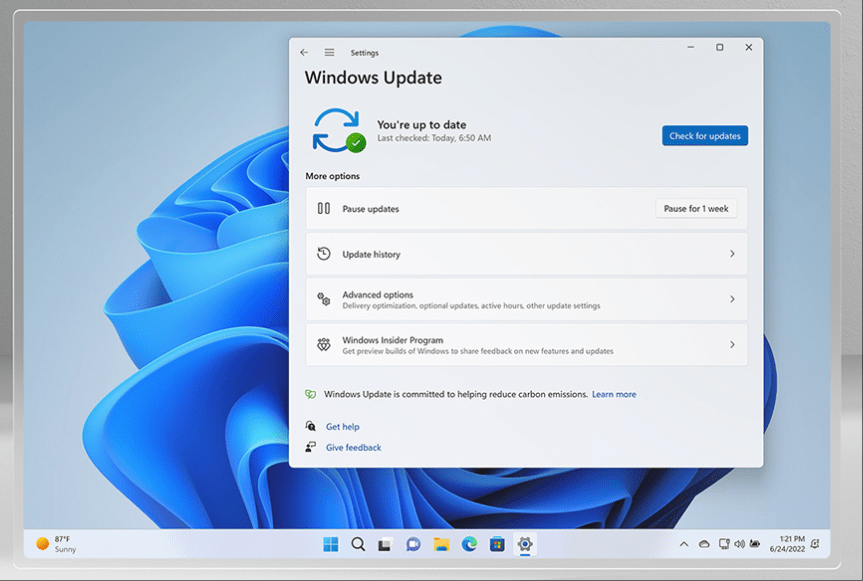Expand Advanced options with its chevron
Image resolution: width=863 pixels, height=581 pixels.
(x=732, y=299)
